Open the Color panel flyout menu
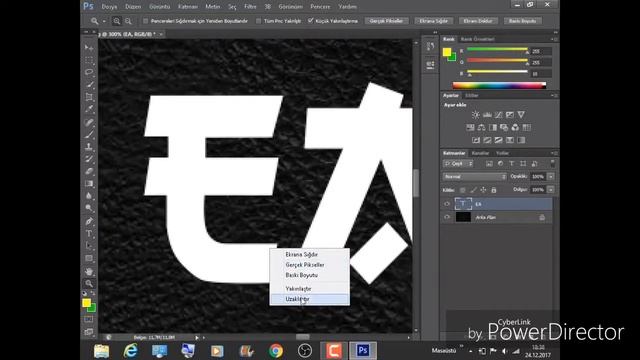This screenshot has width=640, height=360. (x=554, y=39)
